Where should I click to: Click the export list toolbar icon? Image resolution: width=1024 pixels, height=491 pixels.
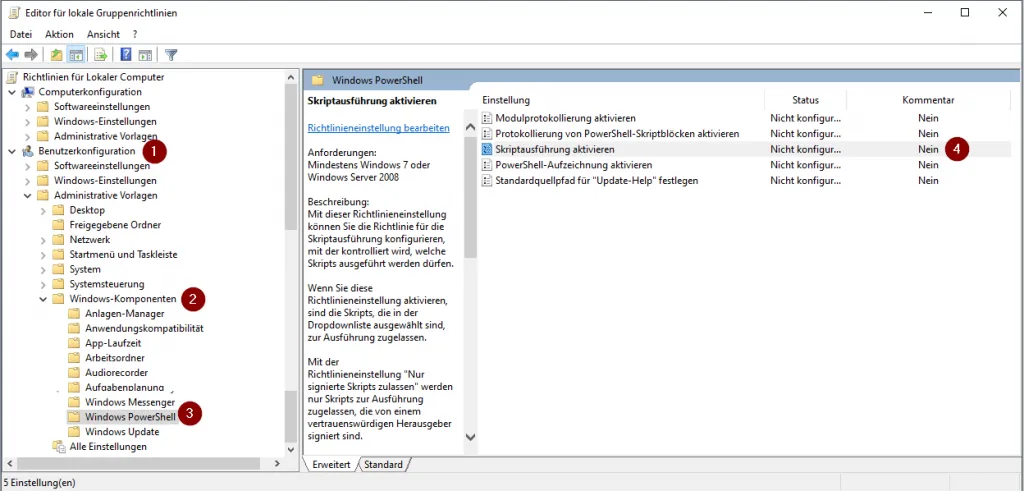tap(101, 55)
